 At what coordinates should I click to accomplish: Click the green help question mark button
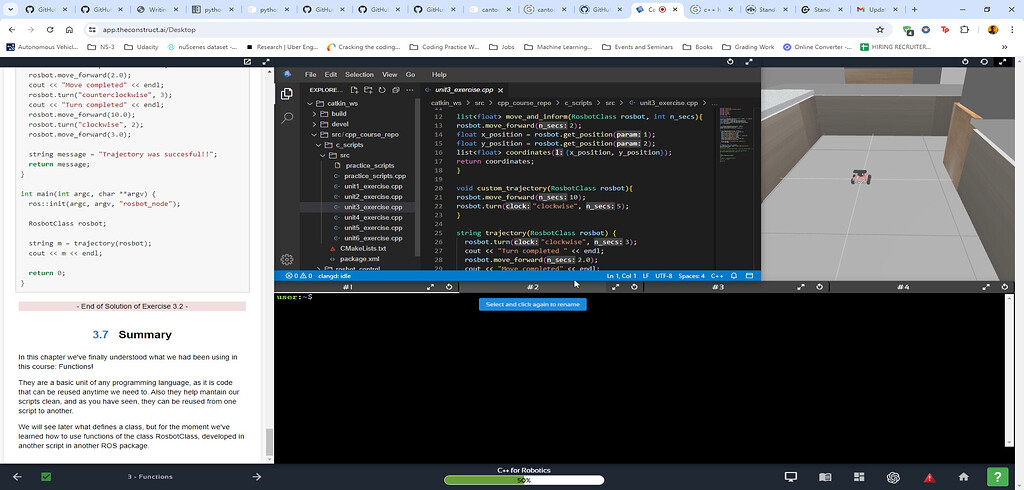coord(997,477)
